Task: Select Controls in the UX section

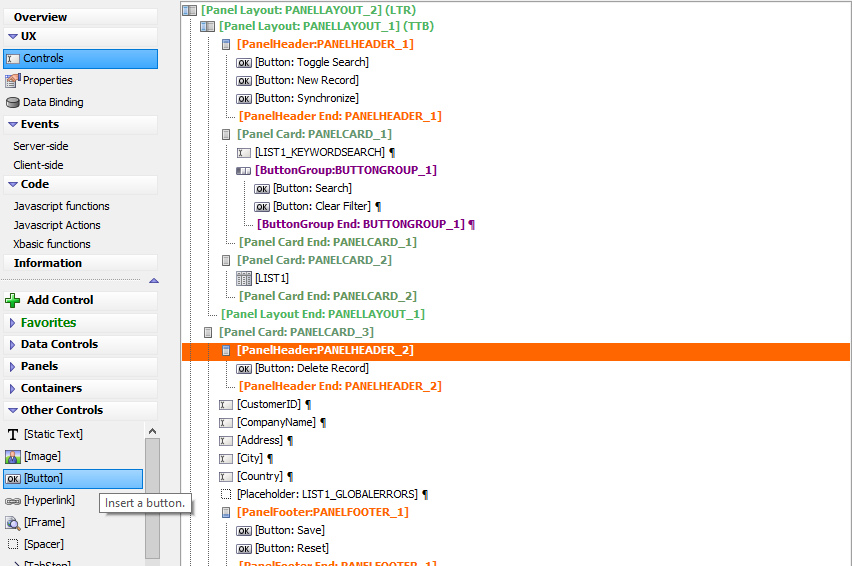Action: (x=80, y=59)
